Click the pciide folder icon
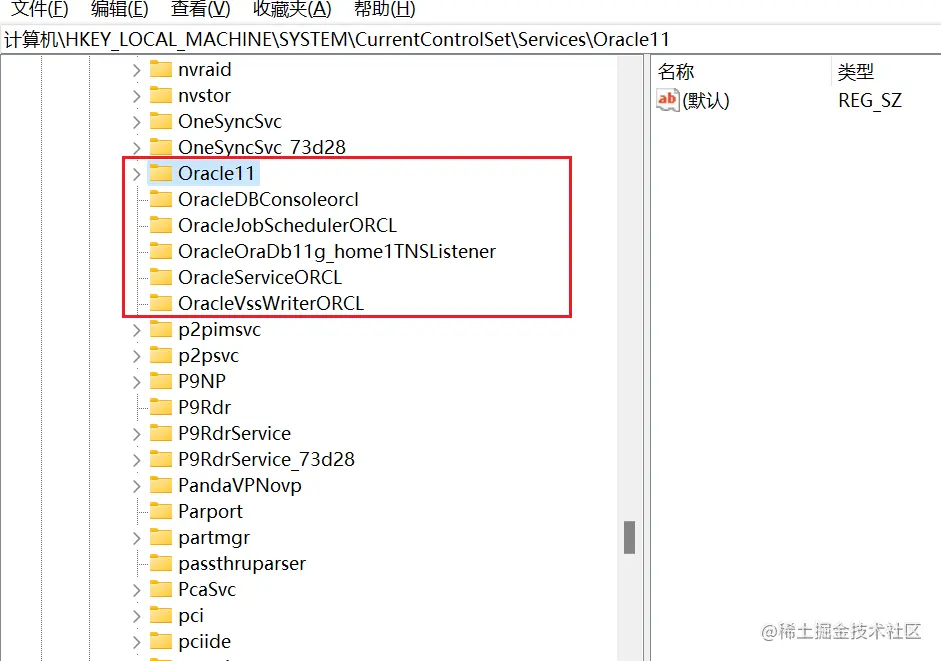 [x=160, y=641]
